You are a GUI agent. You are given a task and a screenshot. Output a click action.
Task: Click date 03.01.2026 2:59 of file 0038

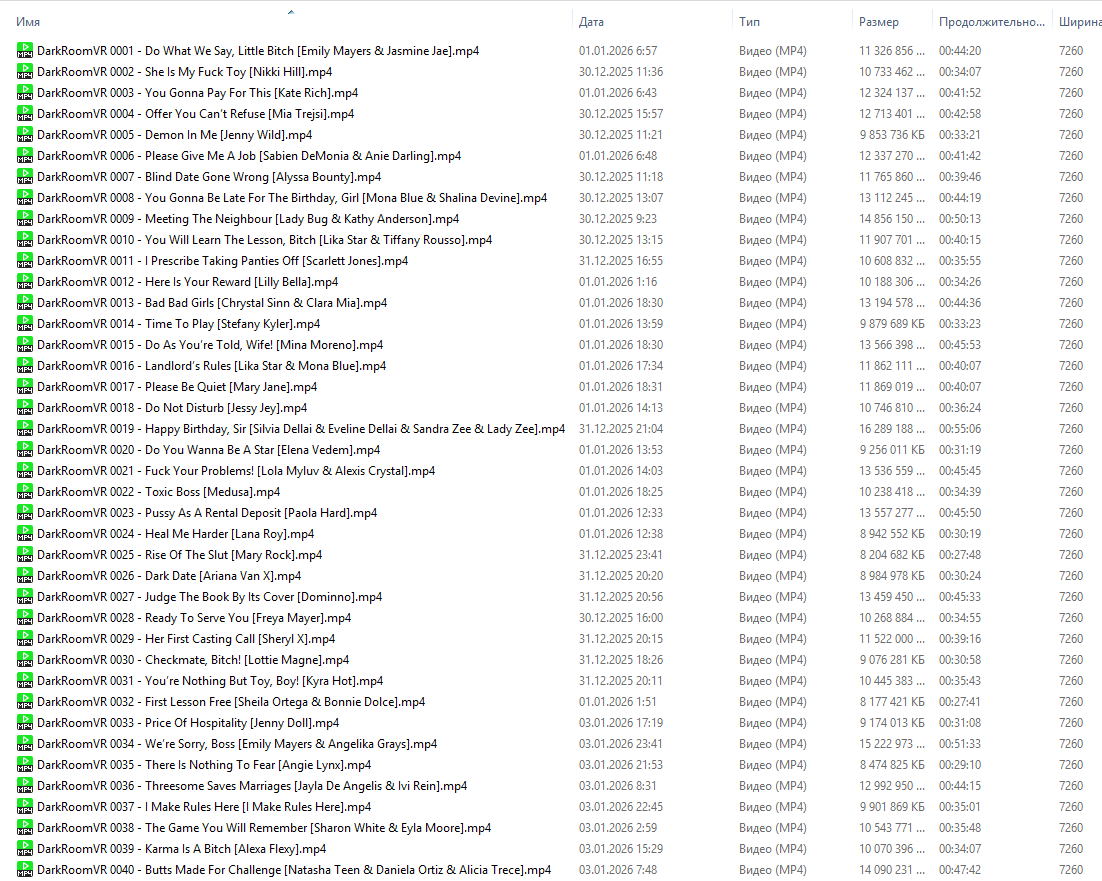point(618,828)
